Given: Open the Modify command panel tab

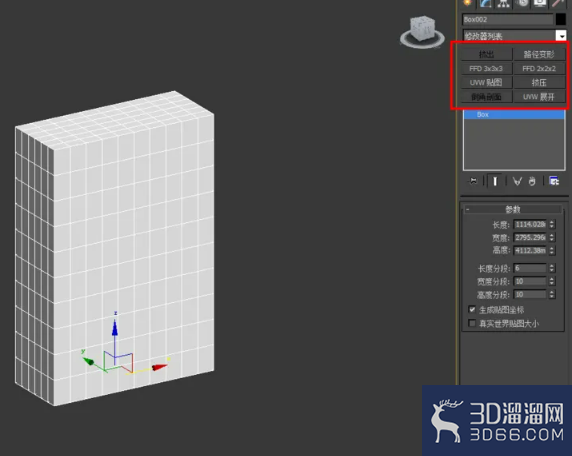Looking at the screenshot, I should (485, 3).
